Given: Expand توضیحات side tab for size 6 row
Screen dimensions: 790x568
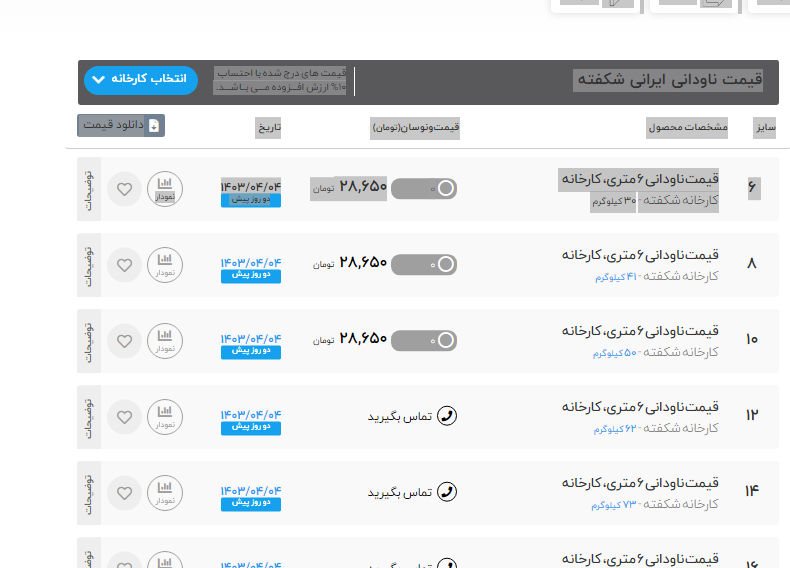Looking at the screenshot, I should pyautogui.click(x=88, y=189).
